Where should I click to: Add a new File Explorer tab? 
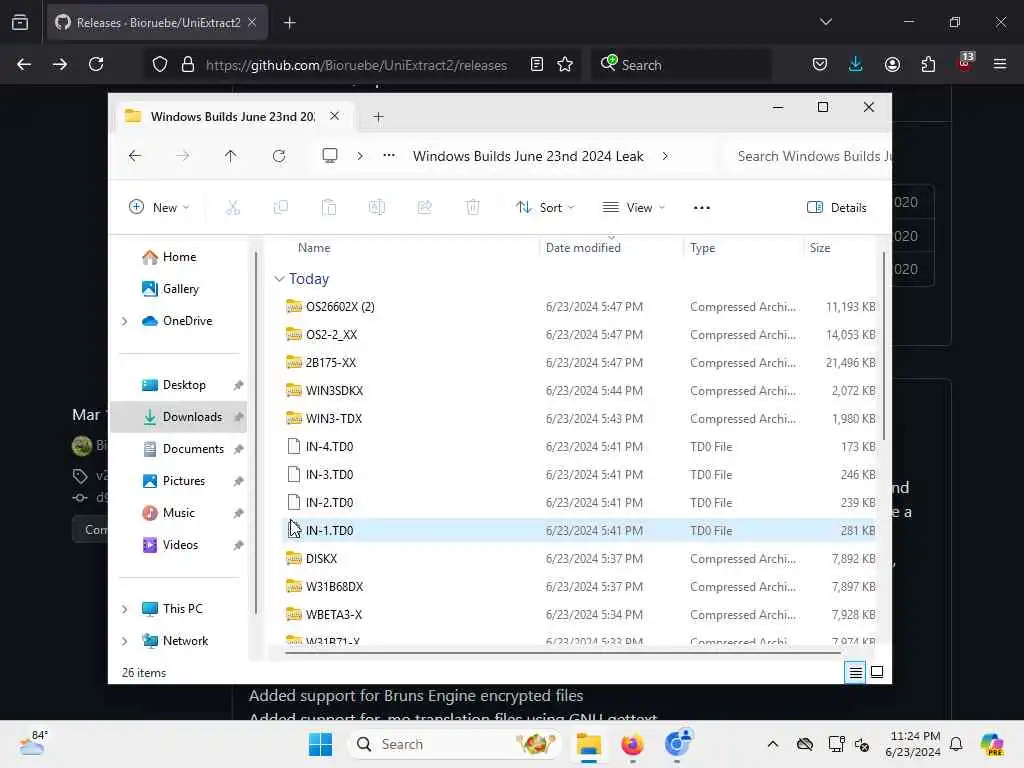pyautogui.click(x=378, y=116)
